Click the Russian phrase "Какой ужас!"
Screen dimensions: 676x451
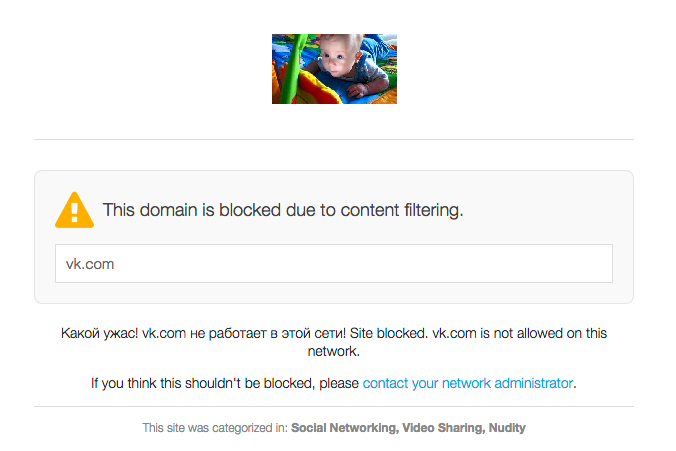click(98, 333)
